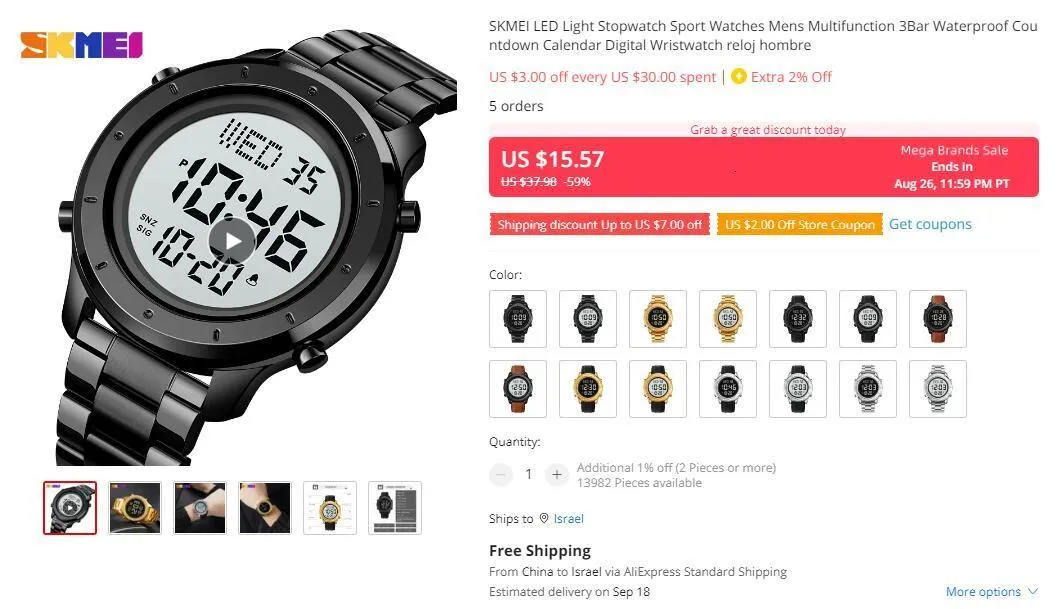Select the brown leather strap watch on top row
This screenshot has width=1063, height=609.
(938, 319)
